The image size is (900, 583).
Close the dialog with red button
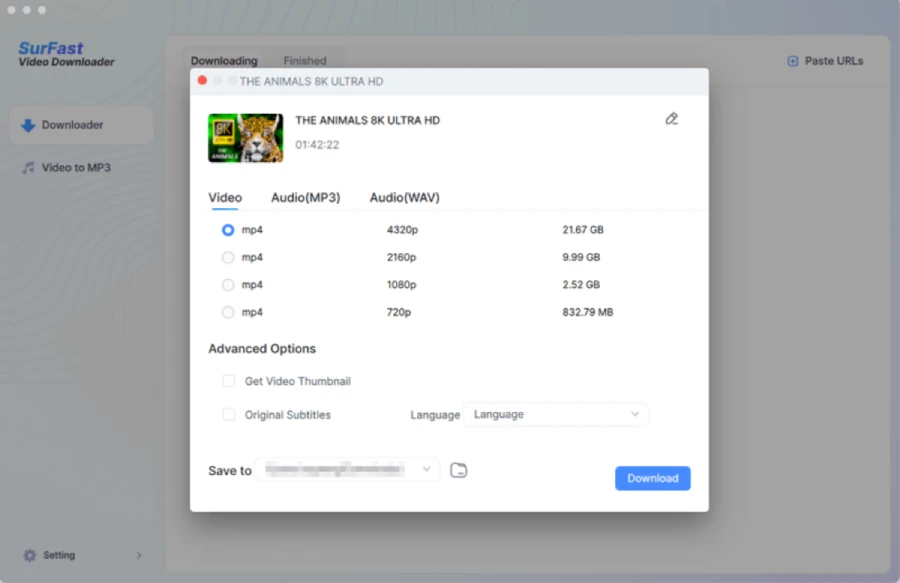pyautogui.click(x=202, y=80)
